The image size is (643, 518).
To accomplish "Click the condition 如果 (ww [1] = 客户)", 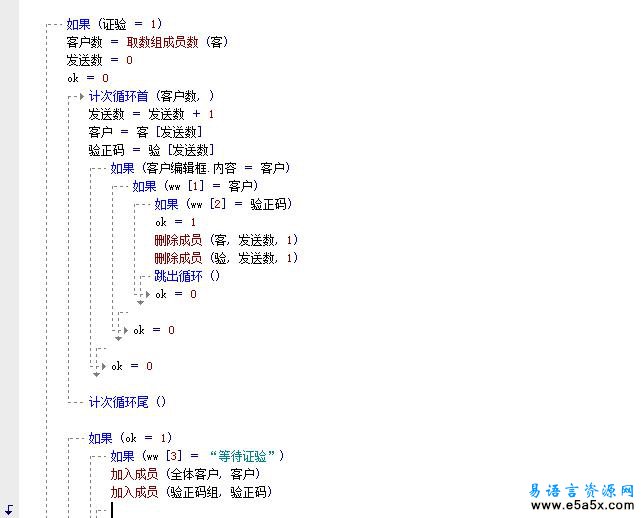I will (195, 186).
